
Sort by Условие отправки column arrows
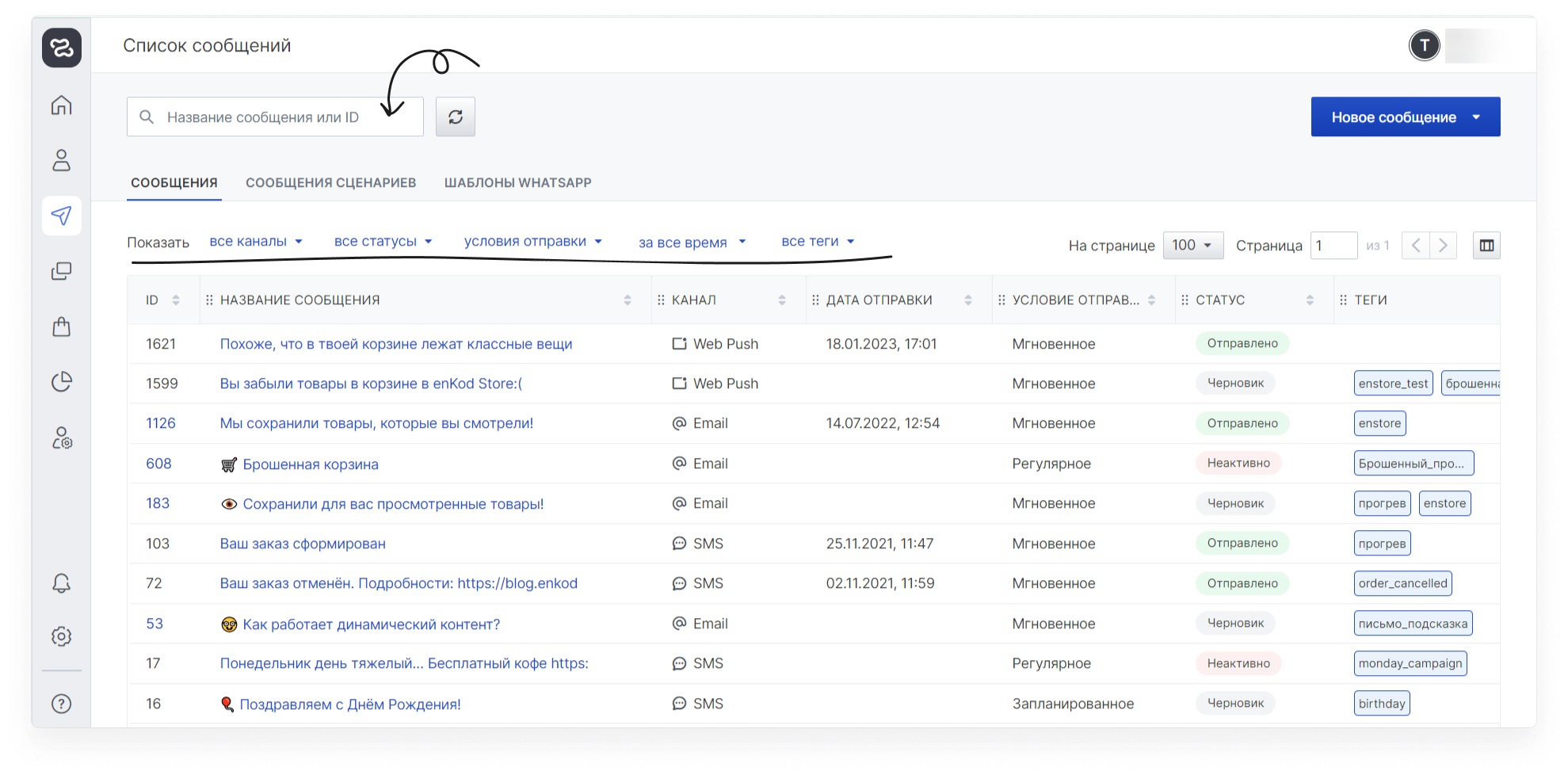pos(1151,300)
